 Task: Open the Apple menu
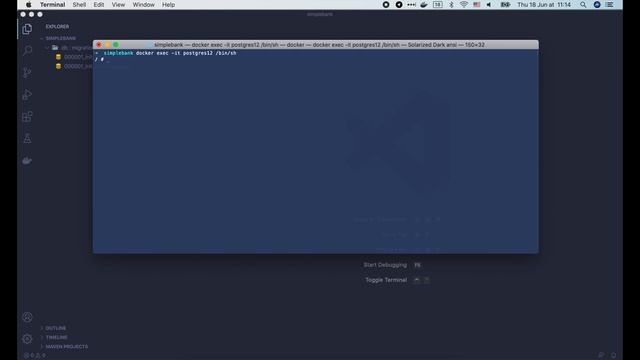pyautogui.click(x=29, y=5)
